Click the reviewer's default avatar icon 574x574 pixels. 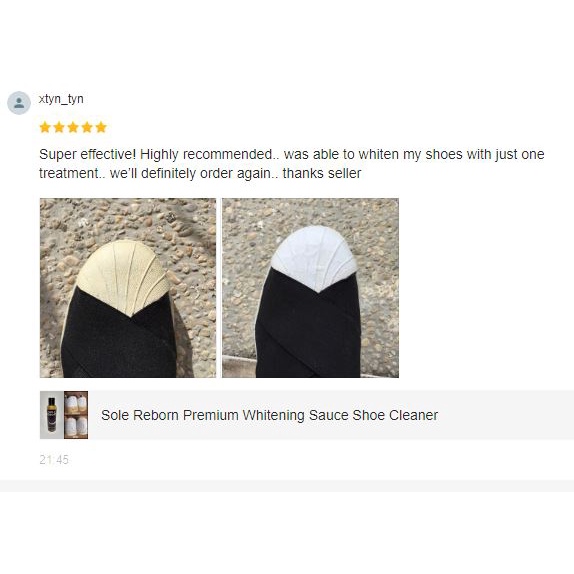pyautogui.click(x=19, y=103)
